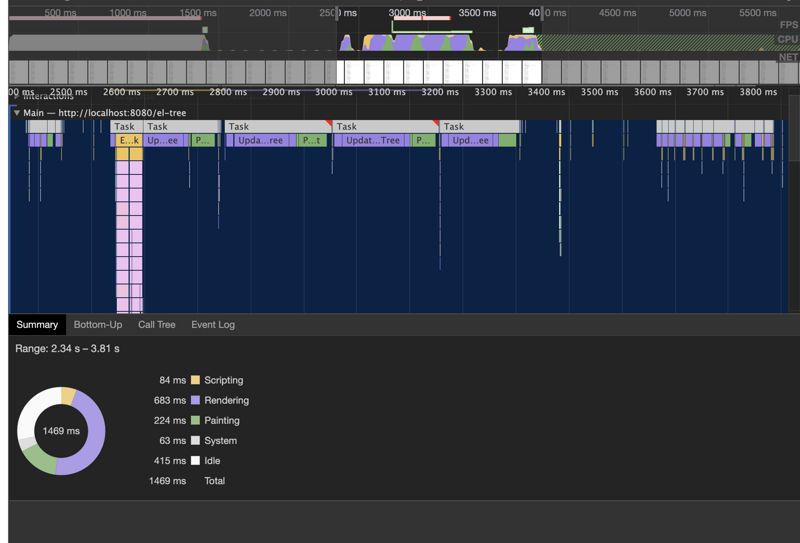The image size is (800, 543).
Task: Open the Call Tree tab
Action: 156,325
